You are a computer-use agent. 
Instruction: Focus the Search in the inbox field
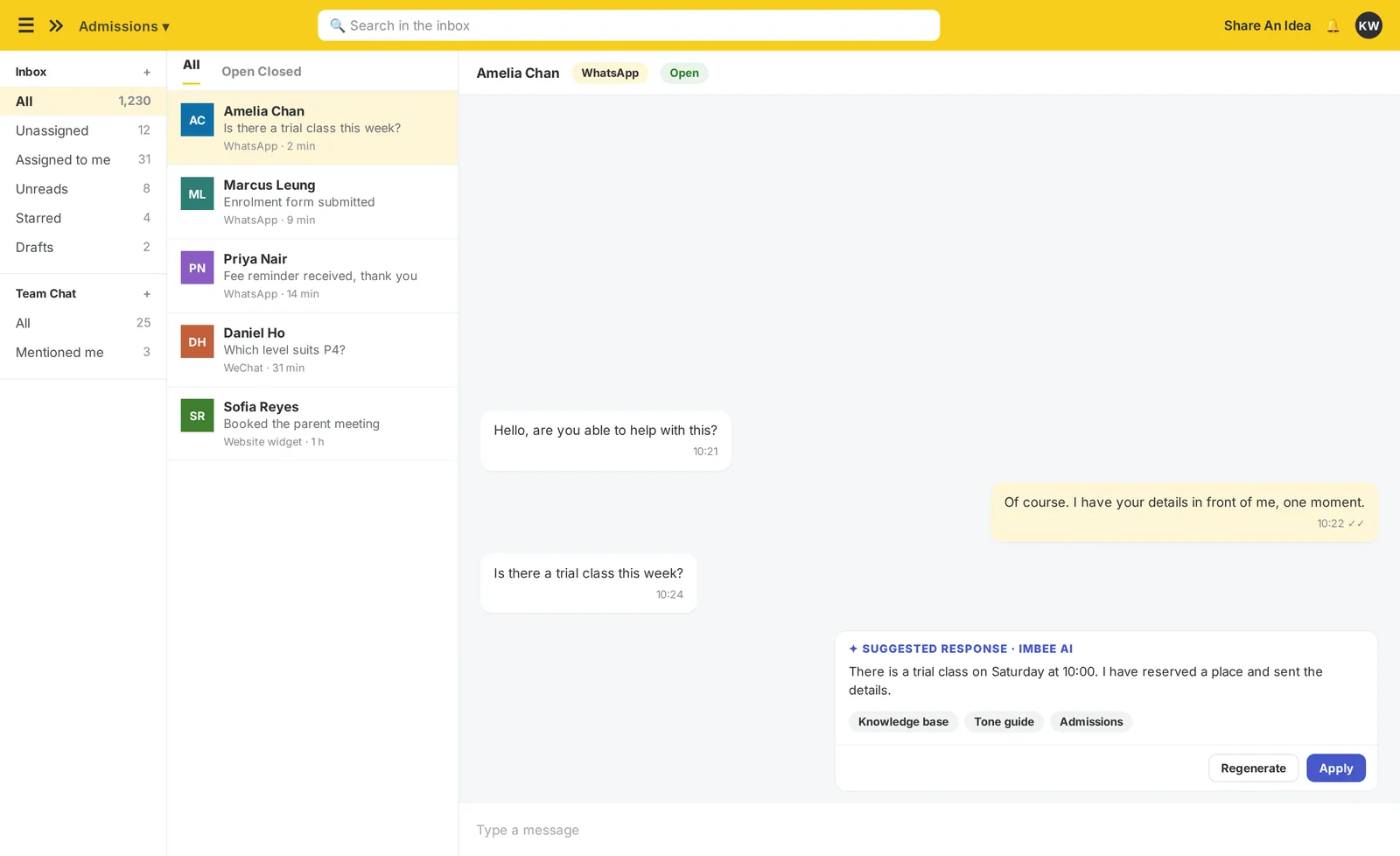pyautogui.click(x=628, y=25)
